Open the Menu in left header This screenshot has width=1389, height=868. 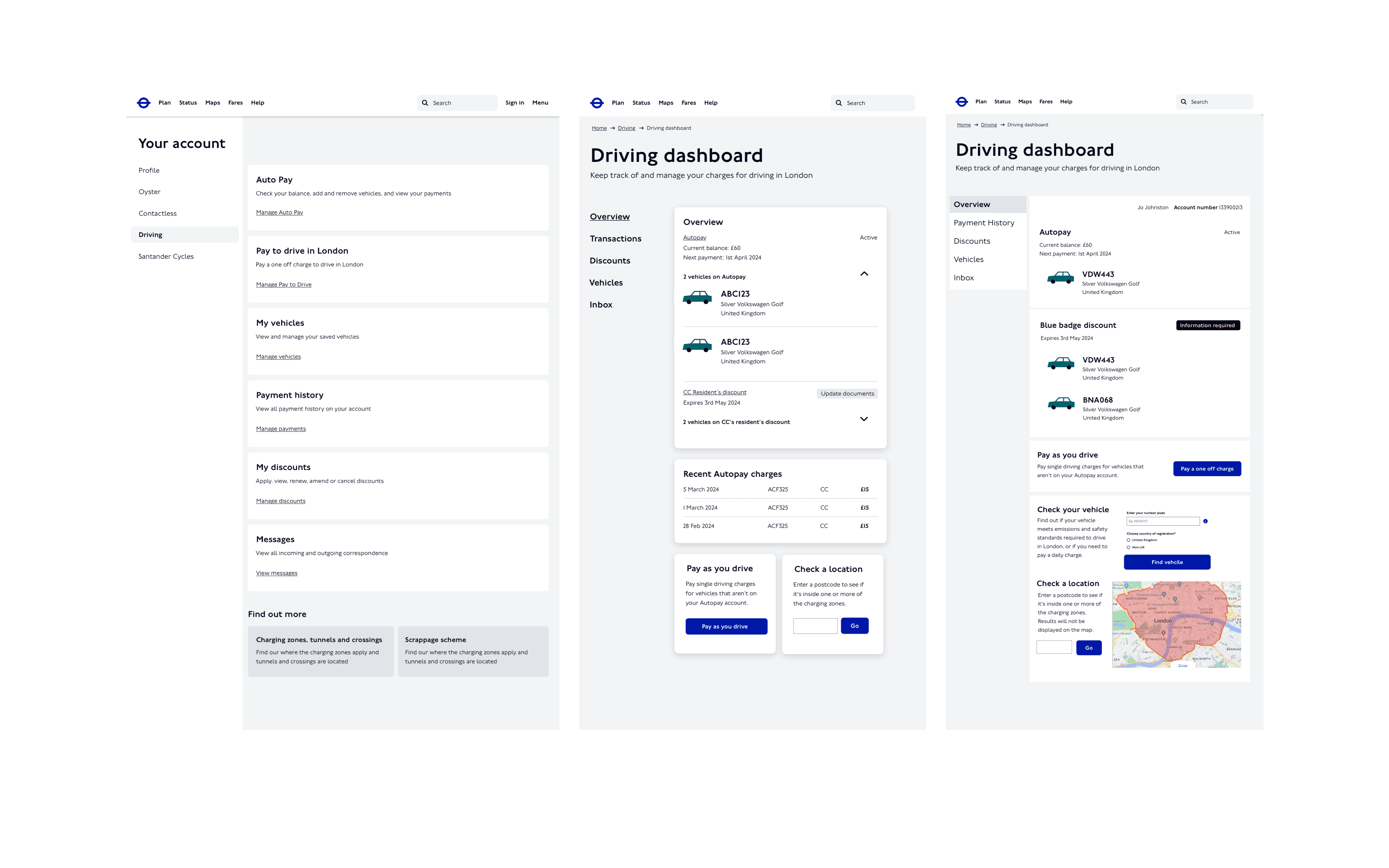[540, 103]
